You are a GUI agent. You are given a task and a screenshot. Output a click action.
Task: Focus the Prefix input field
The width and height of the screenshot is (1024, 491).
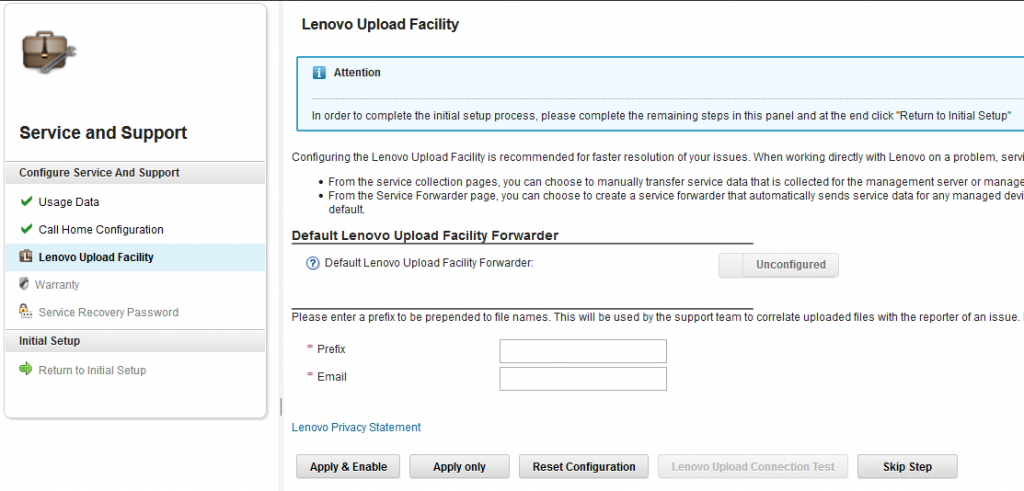pos(583,351)
